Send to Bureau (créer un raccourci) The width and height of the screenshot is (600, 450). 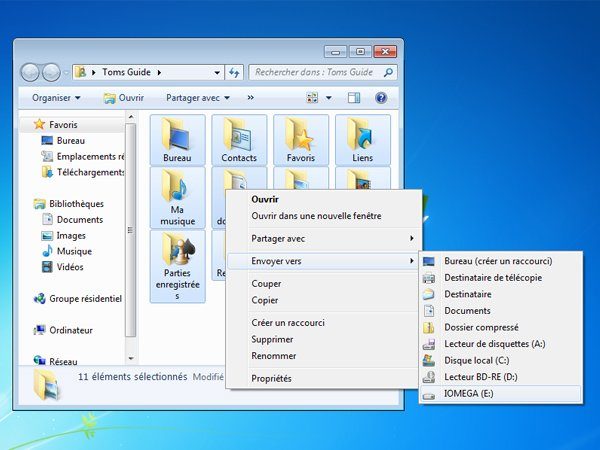point(501,261)
